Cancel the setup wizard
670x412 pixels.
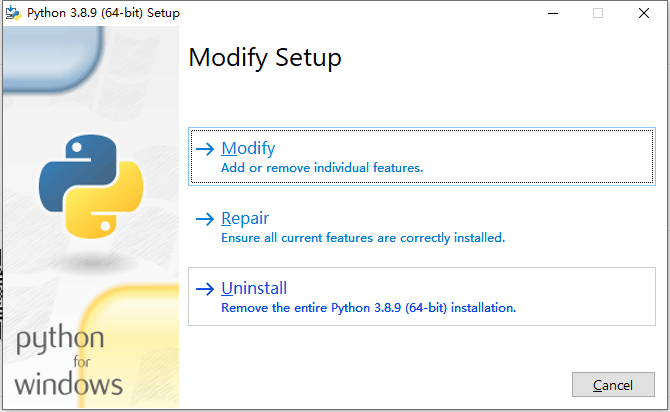[613, 385]
